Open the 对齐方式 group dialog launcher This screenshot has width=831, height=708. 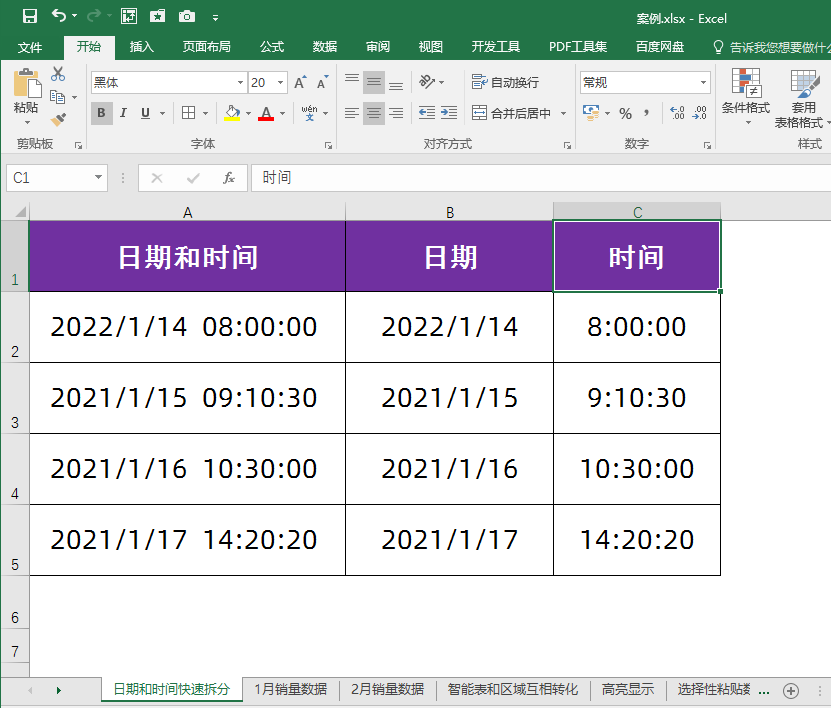coord(567,145)
